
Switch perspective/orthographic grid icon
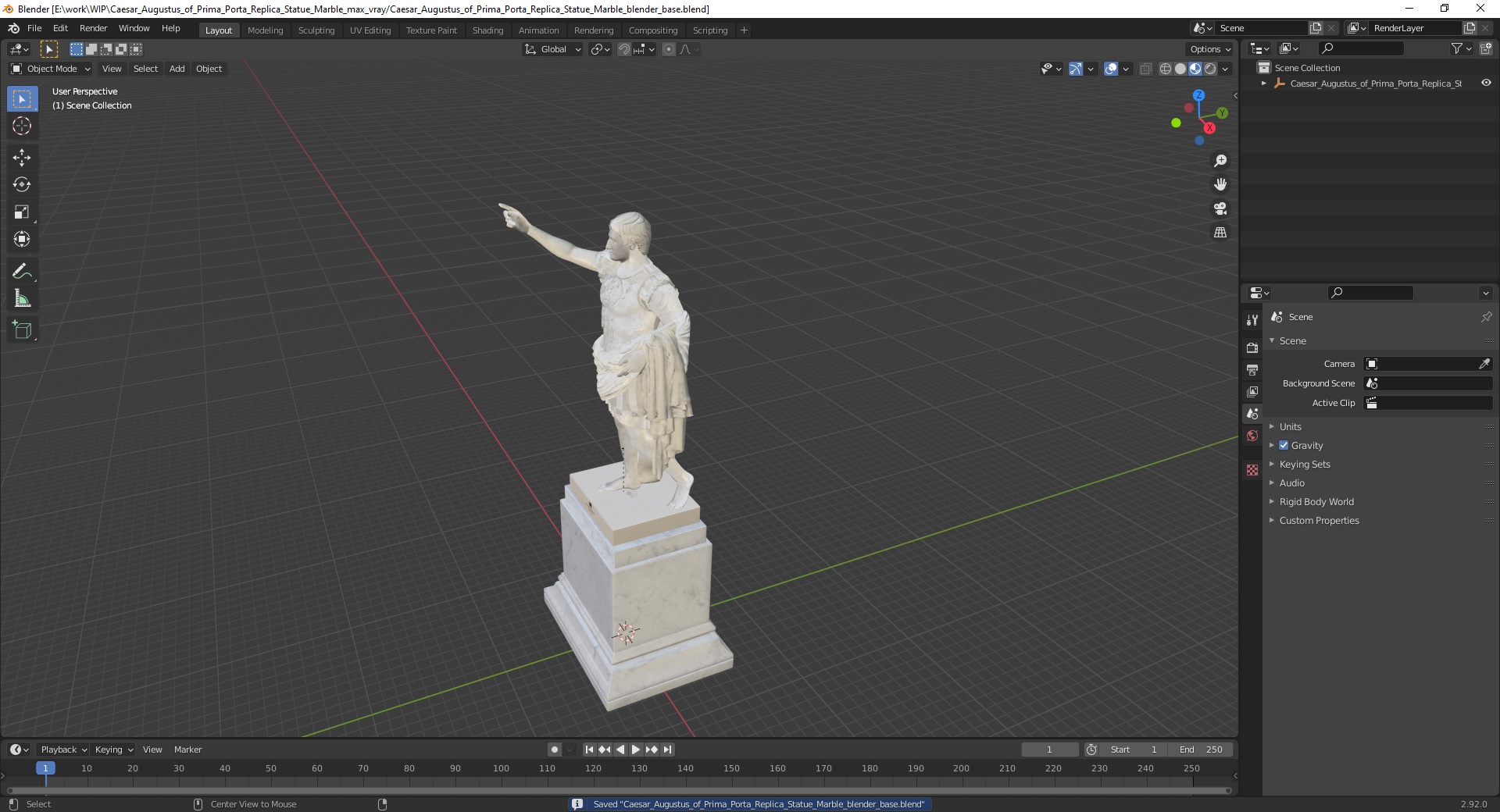click(x=1220, y=233)
